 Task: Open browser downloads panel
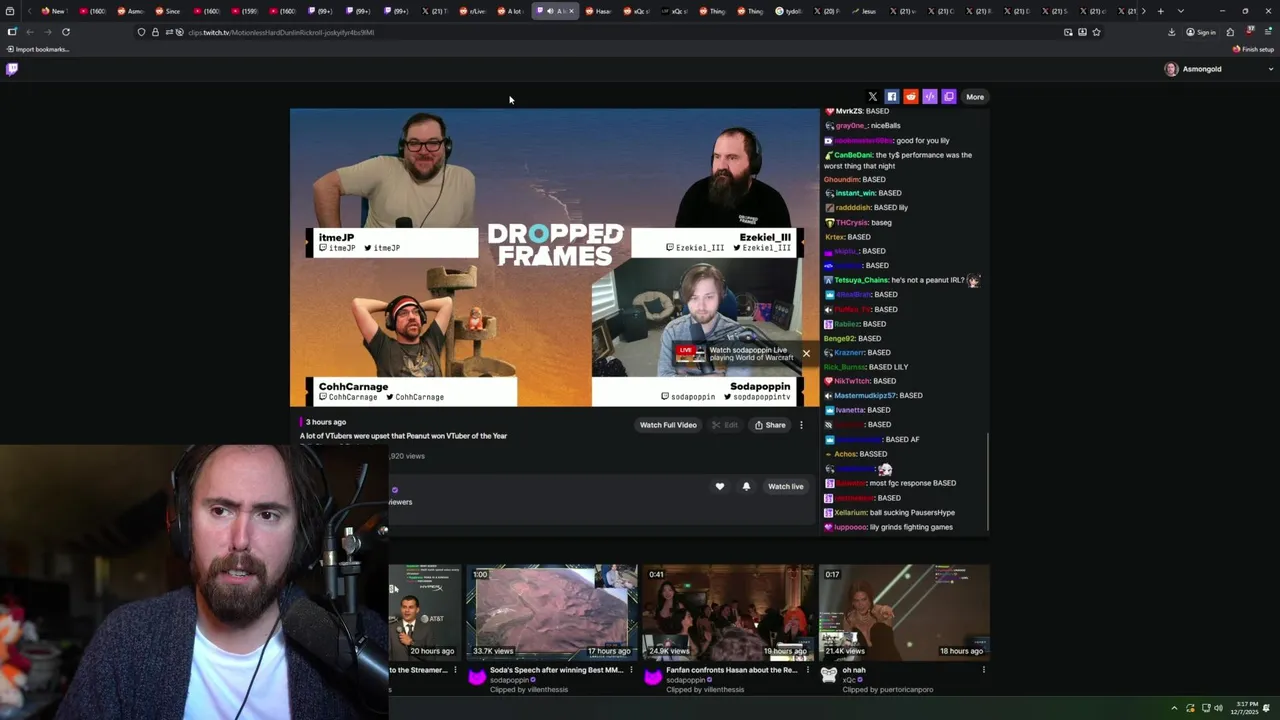[x=1171, y=32]
